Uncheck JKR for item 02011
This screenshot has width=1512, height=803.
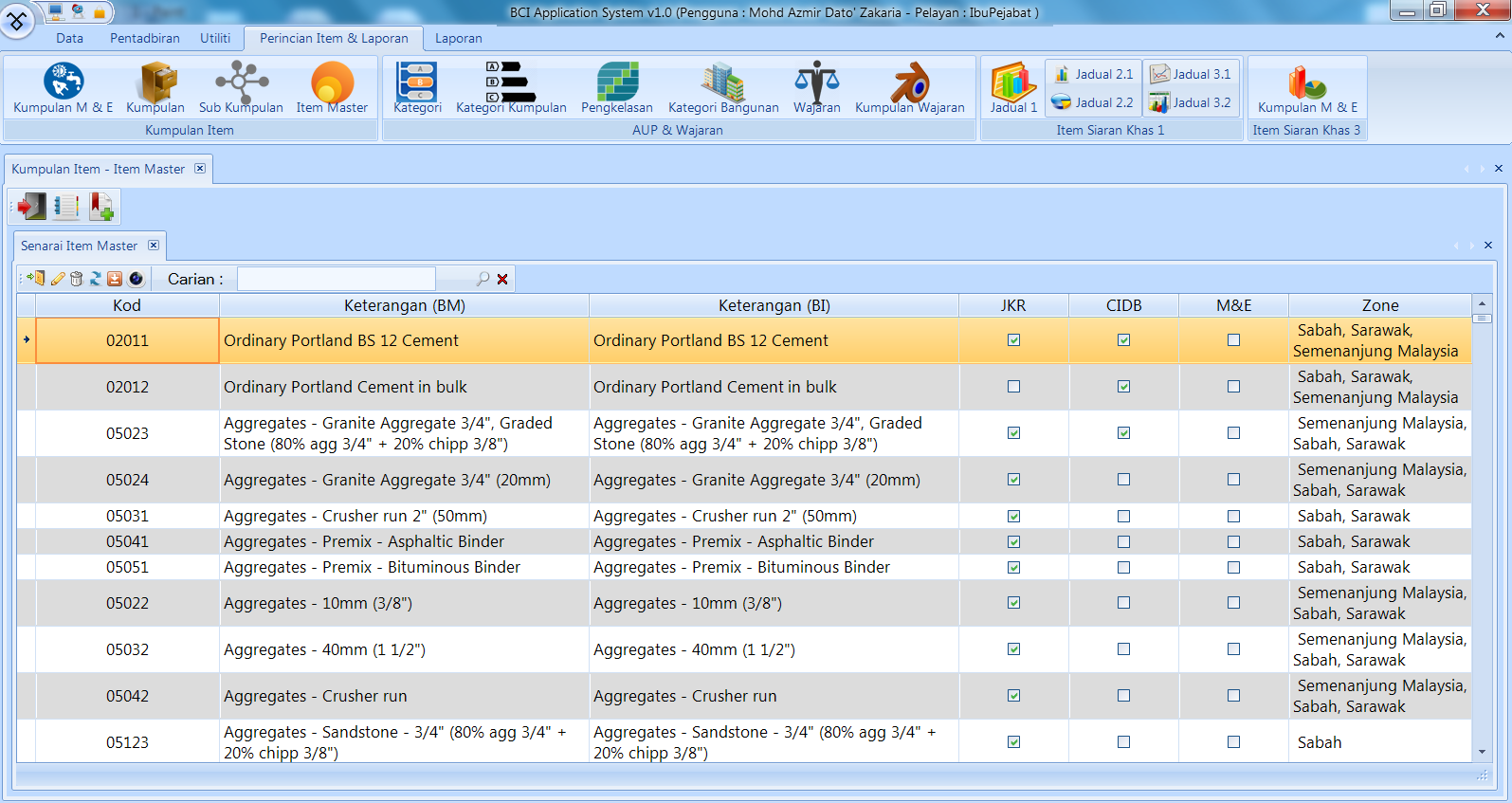pos(1013,340)
